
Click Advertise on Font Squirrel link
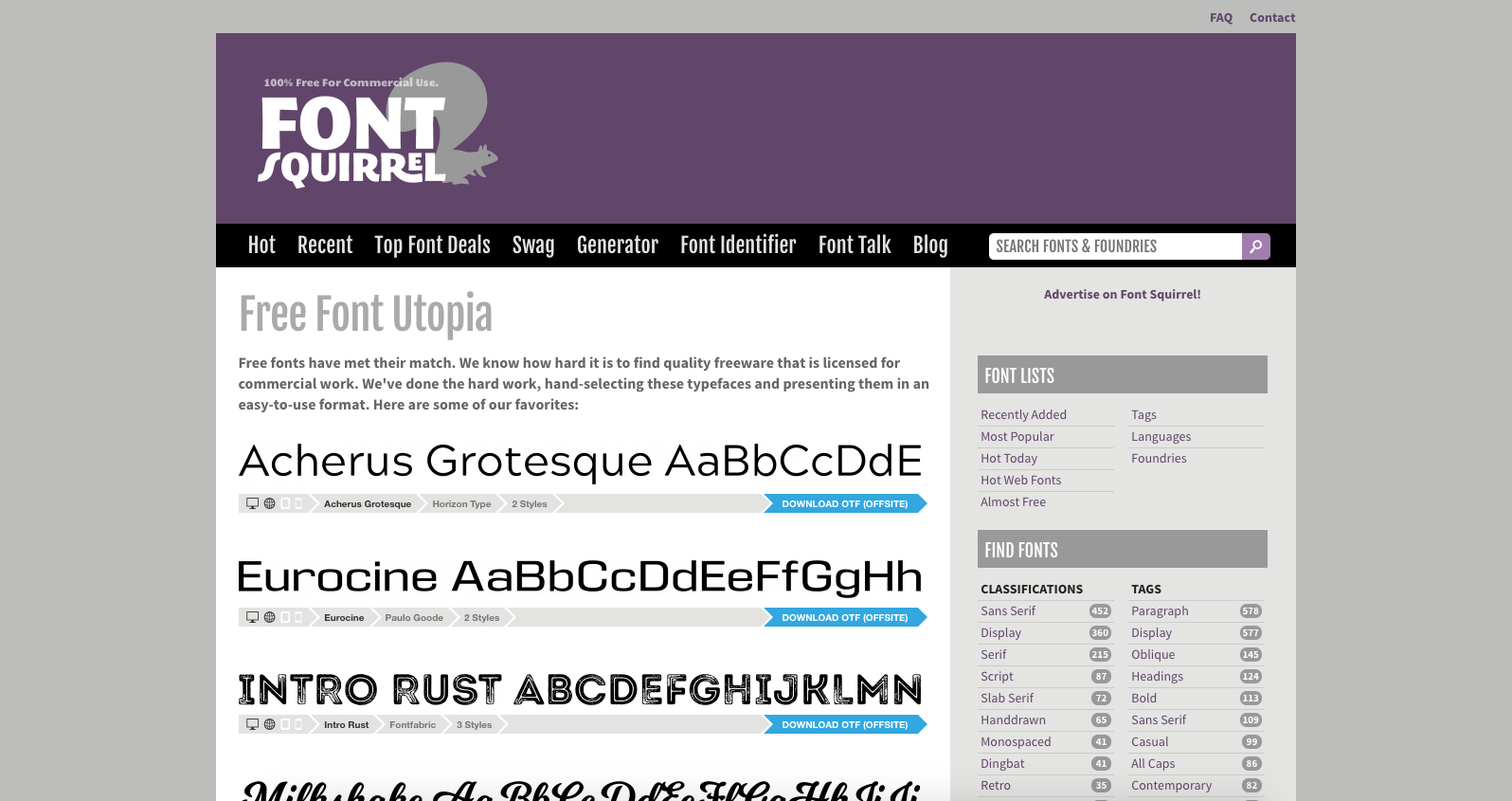coord(1123,295)
